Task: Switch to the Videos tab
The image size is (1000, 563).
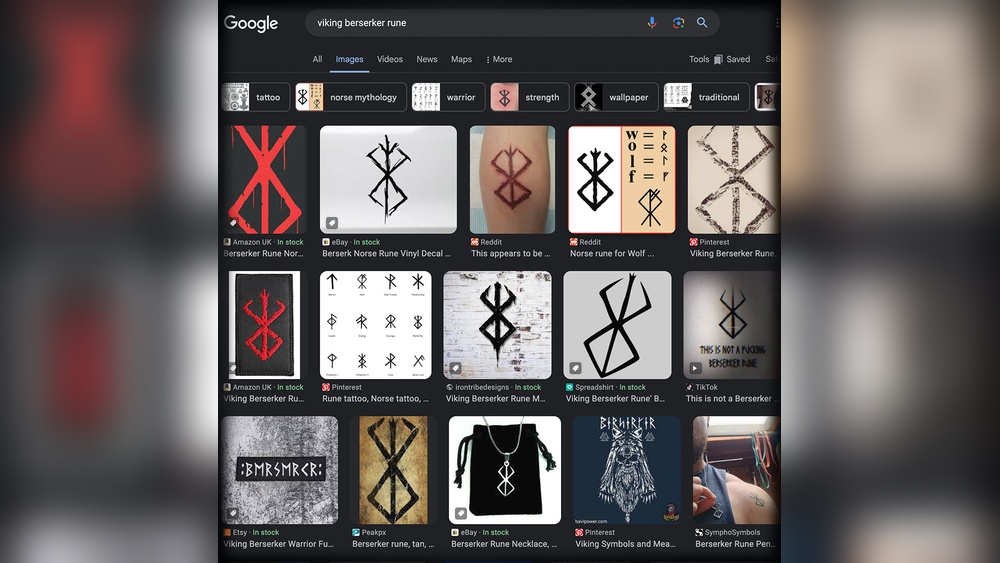Action: (390, 59)
